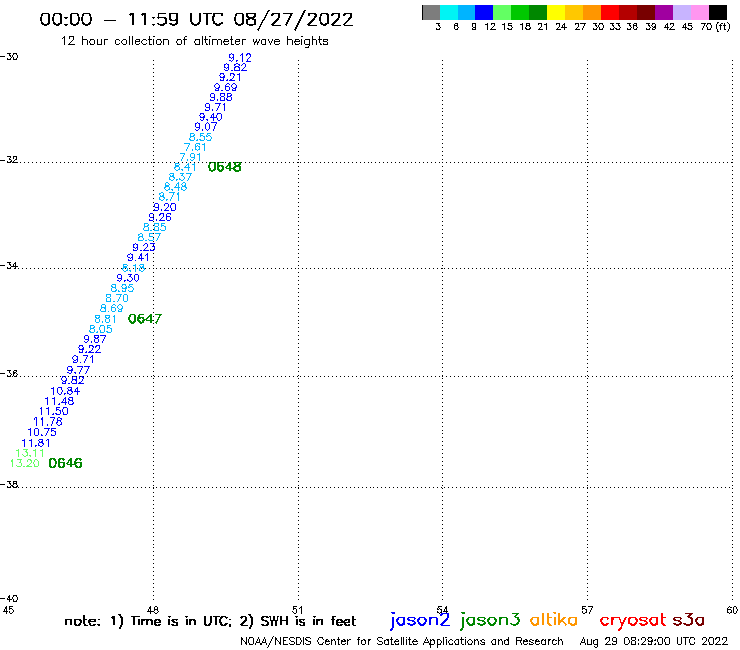Click the '12 hour collection' subtitle
Viewport: 740px width, 650px height.
194,41
